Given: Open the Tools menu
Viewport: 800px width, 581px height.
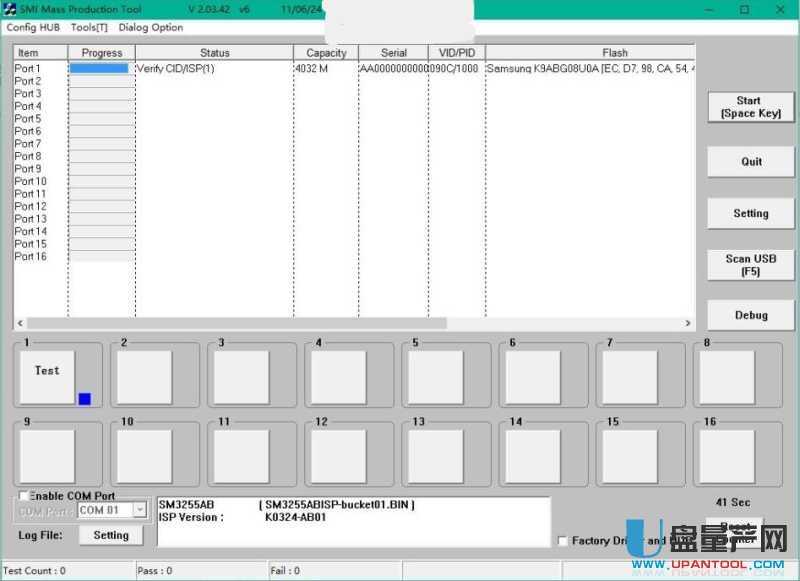Looking at the screenshot, I should pos(89,27).
